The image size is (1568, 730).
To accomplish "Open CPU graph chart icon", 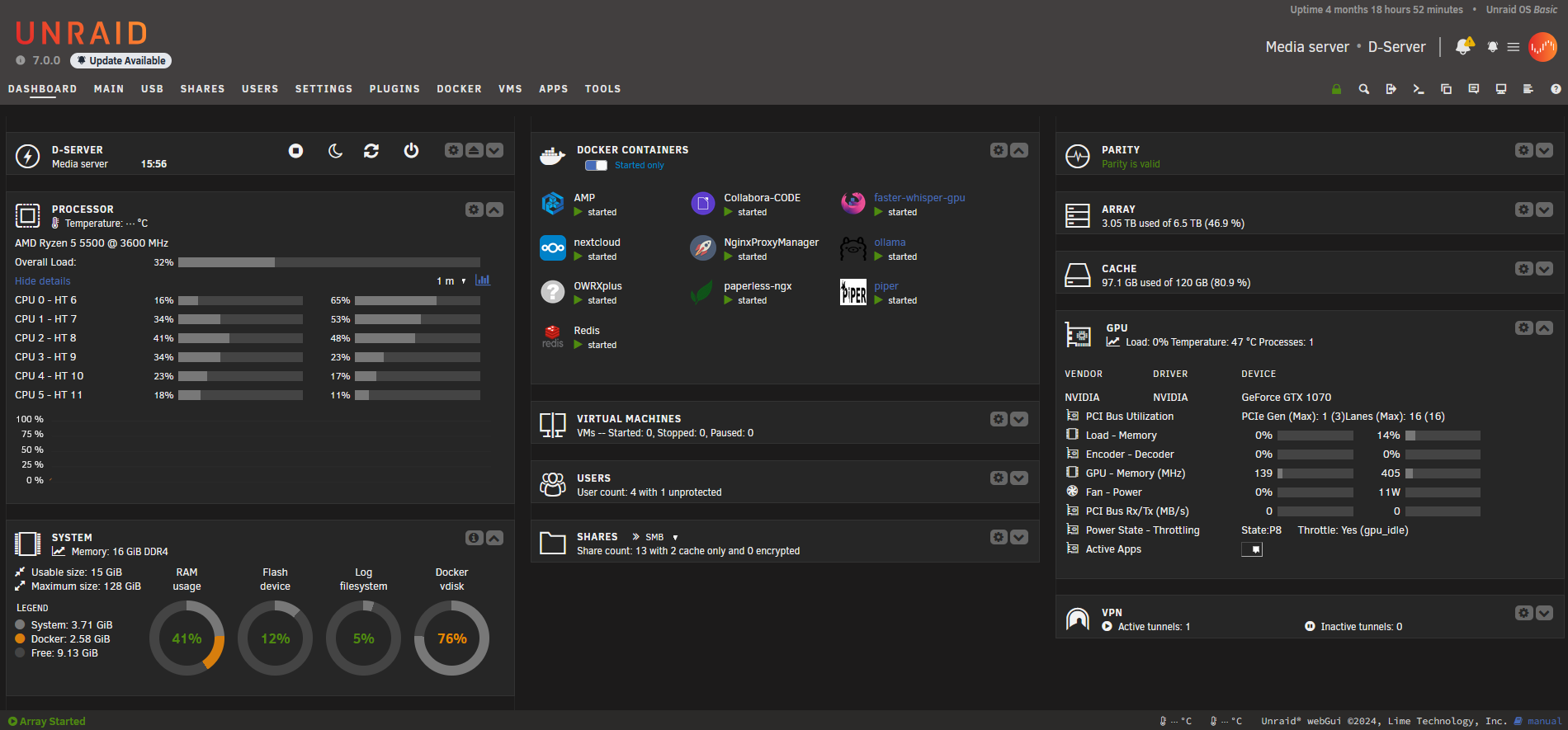I will pos(483,280).
